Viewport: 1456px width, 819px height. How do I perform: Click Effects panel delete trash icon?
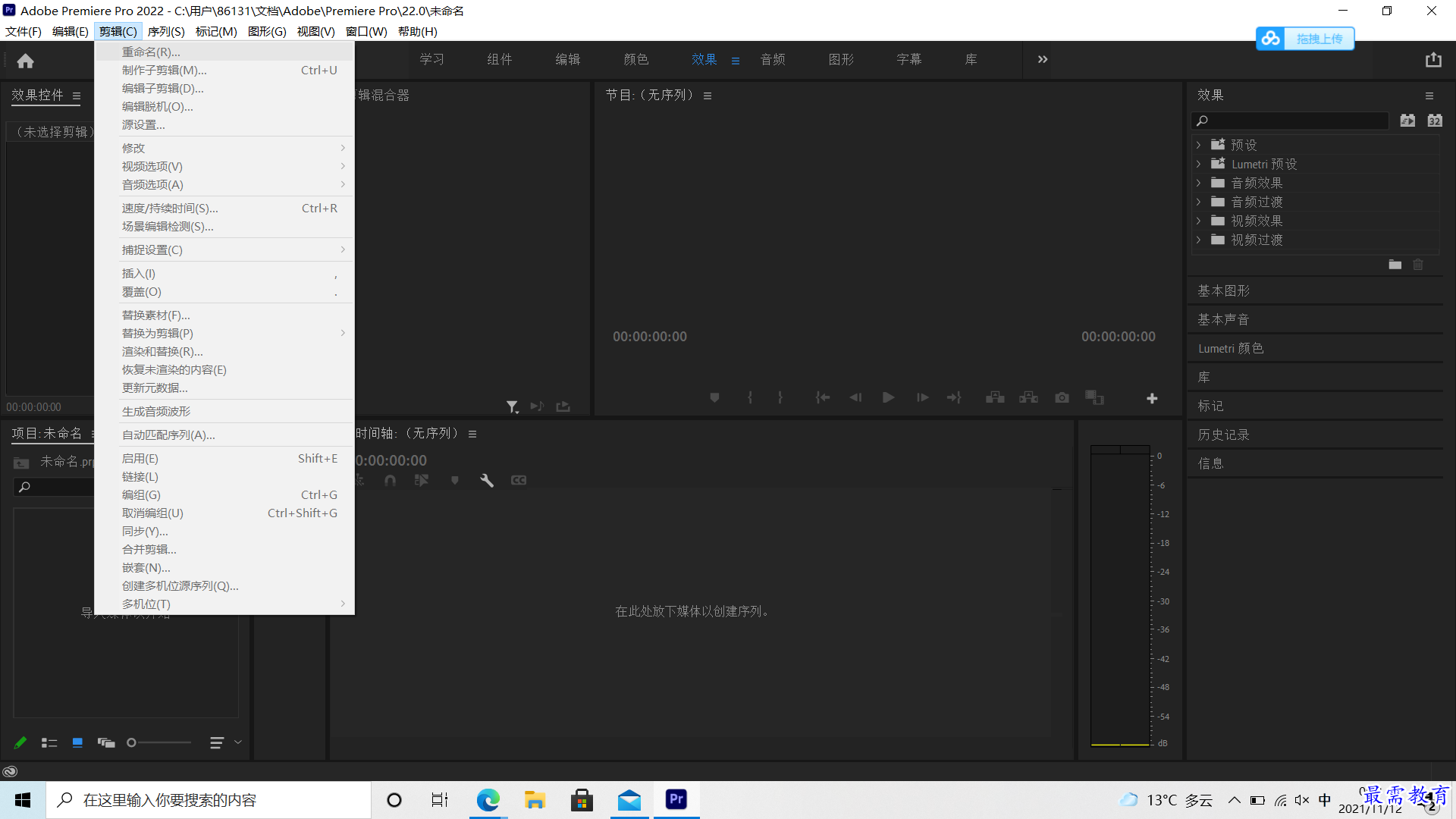(x=1418, y=265)
